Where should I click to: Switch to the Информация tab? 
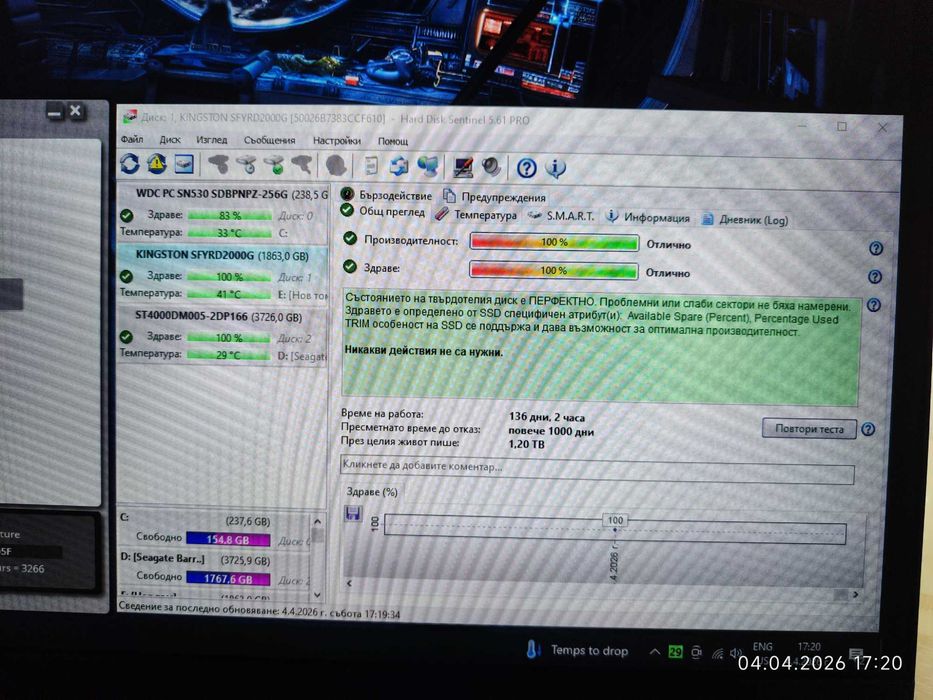(x=648, y=218)
